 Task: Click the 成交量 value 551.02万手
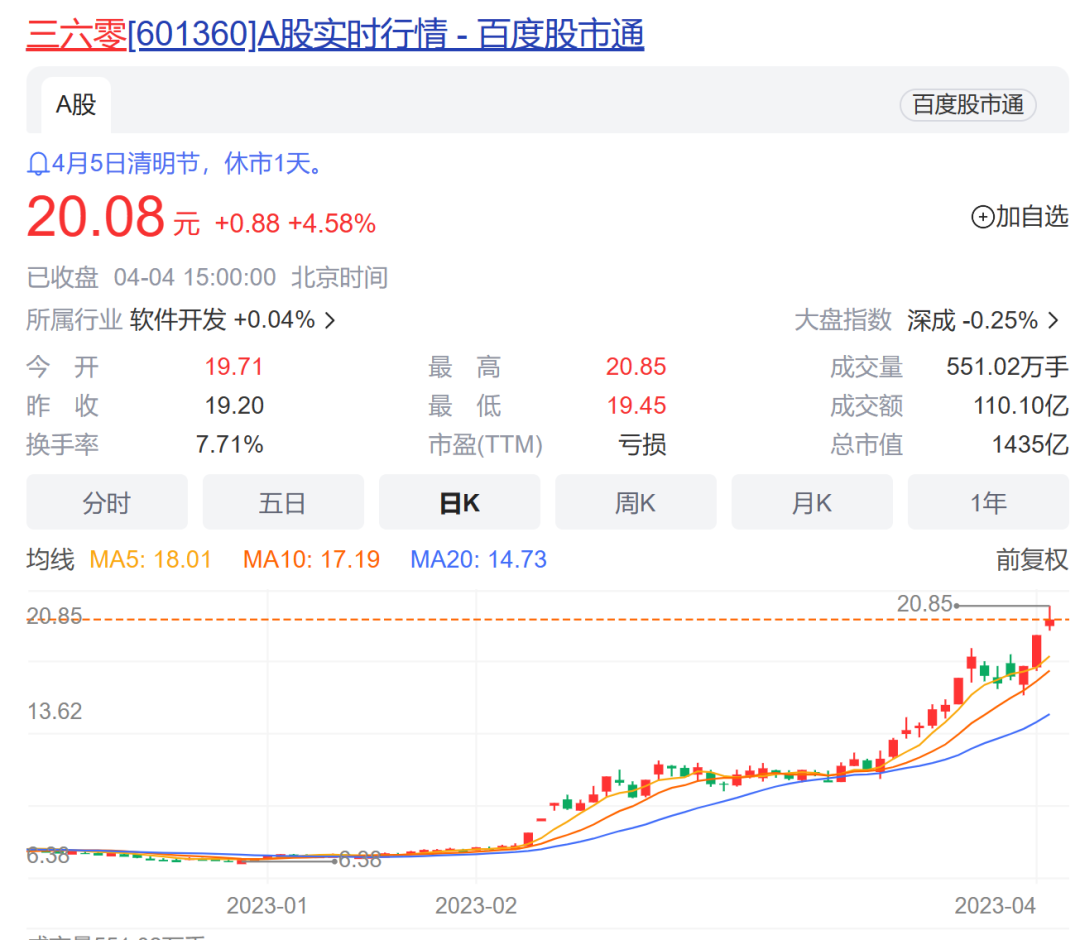[1007, 366]
